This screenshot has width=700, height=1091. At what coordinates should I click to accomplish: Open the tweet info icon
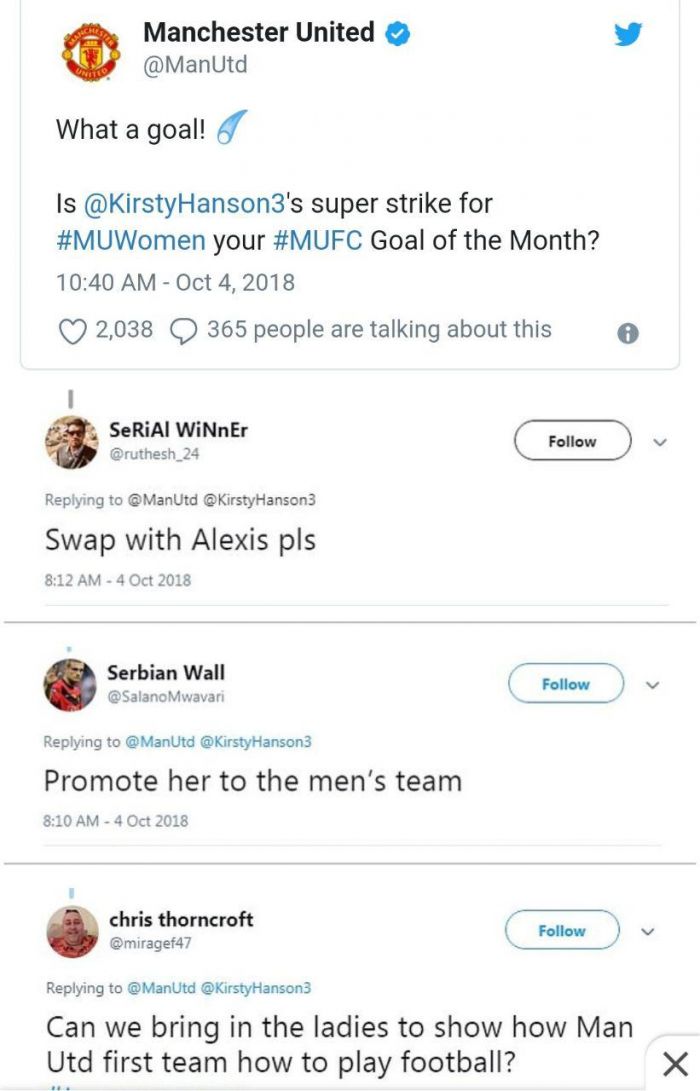[x=628, y=334]
